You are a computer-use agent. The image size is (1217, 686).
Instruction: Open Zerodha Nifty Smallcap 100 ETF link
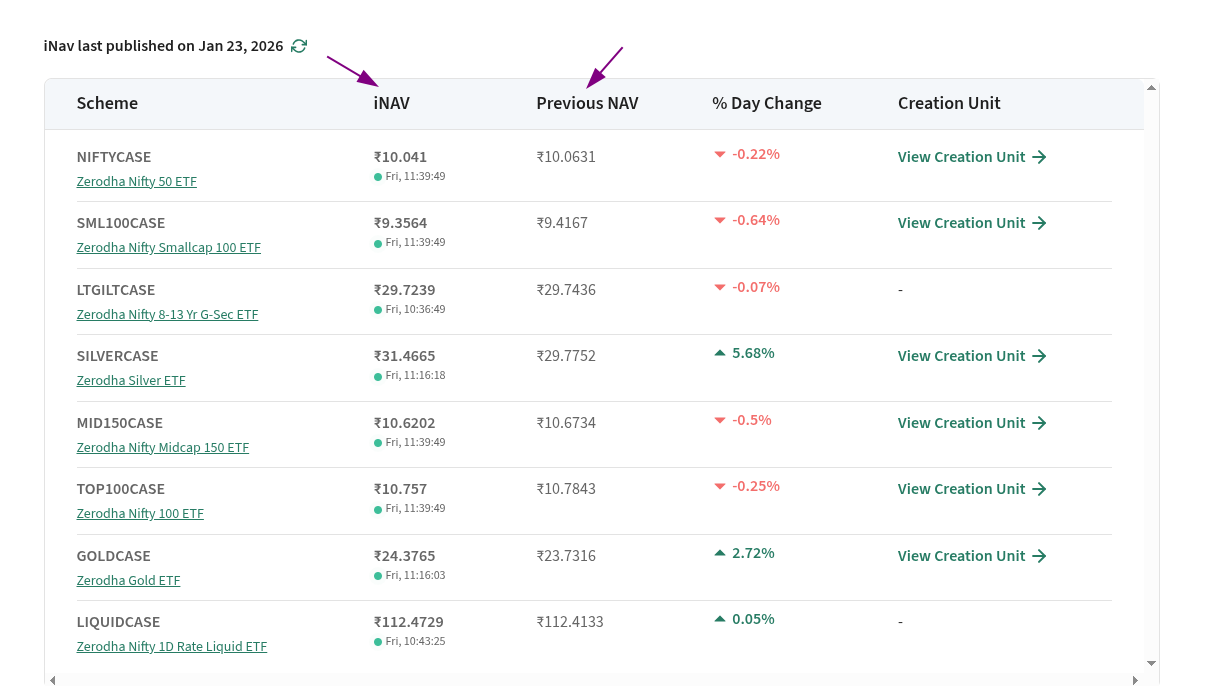pyautogui.click(x=168, y=248)
